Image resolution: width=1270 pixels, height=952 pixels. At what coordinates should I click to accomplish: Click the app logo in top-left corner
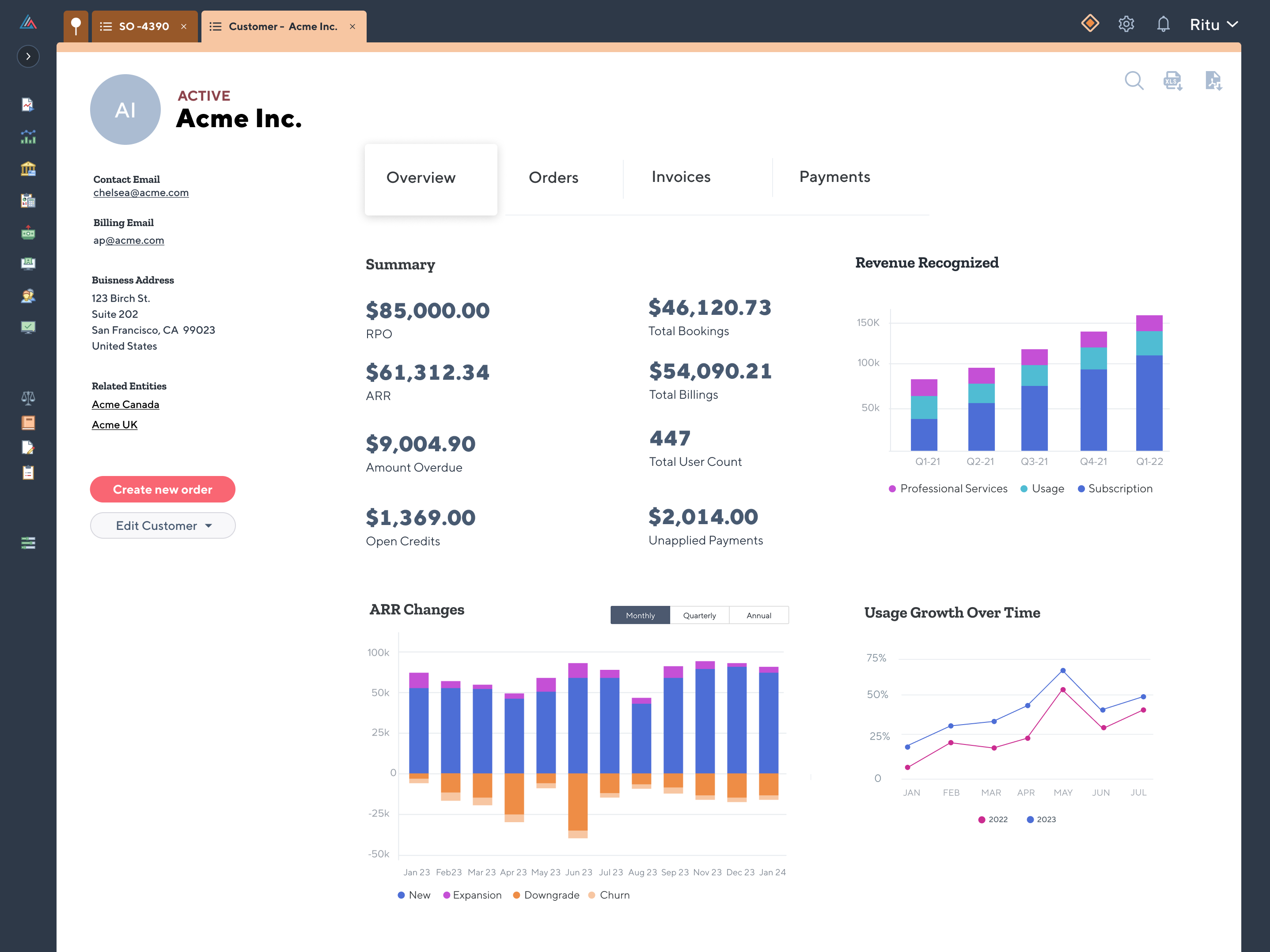pyautogui.click(x=27, y=23)
